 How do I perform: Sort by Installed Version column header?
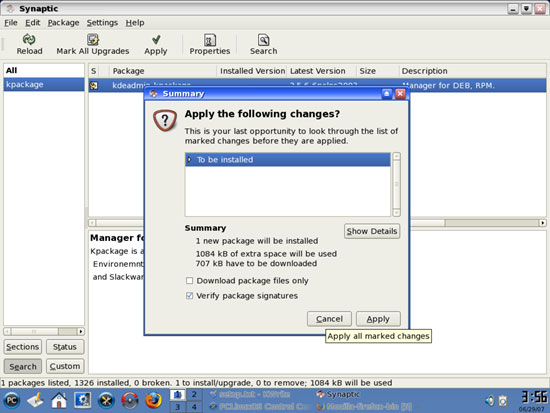(252, 71)
